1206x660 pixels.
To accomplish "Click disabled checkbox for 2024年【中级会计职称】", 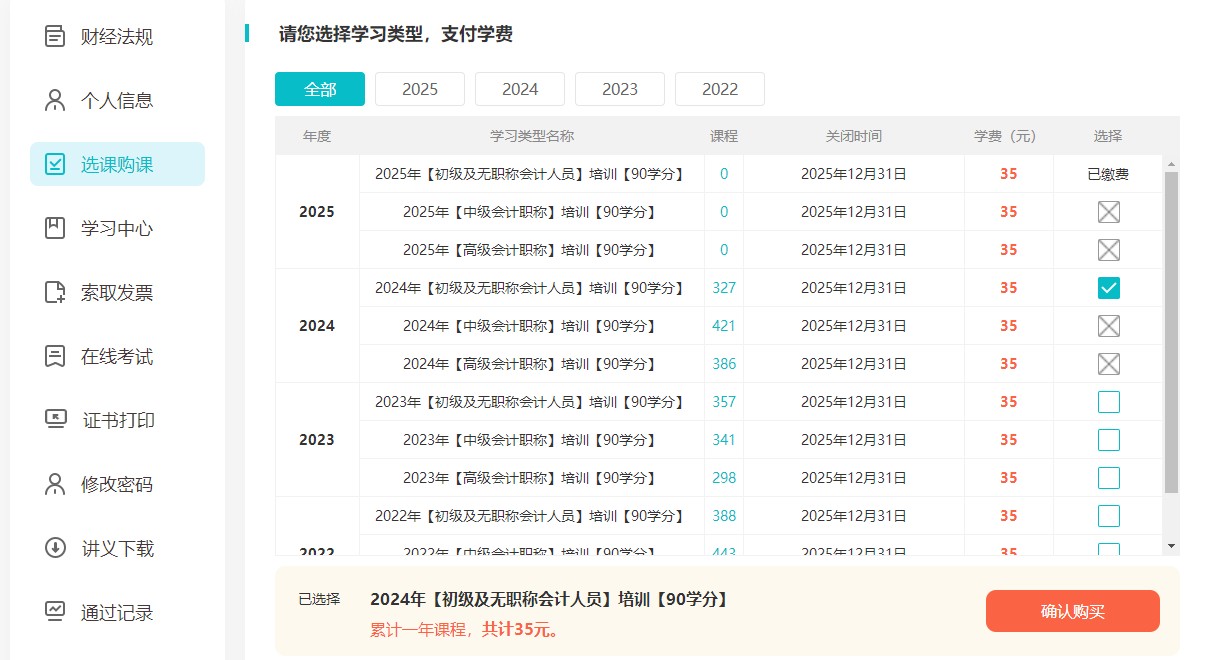I will tap(1108, 326).
